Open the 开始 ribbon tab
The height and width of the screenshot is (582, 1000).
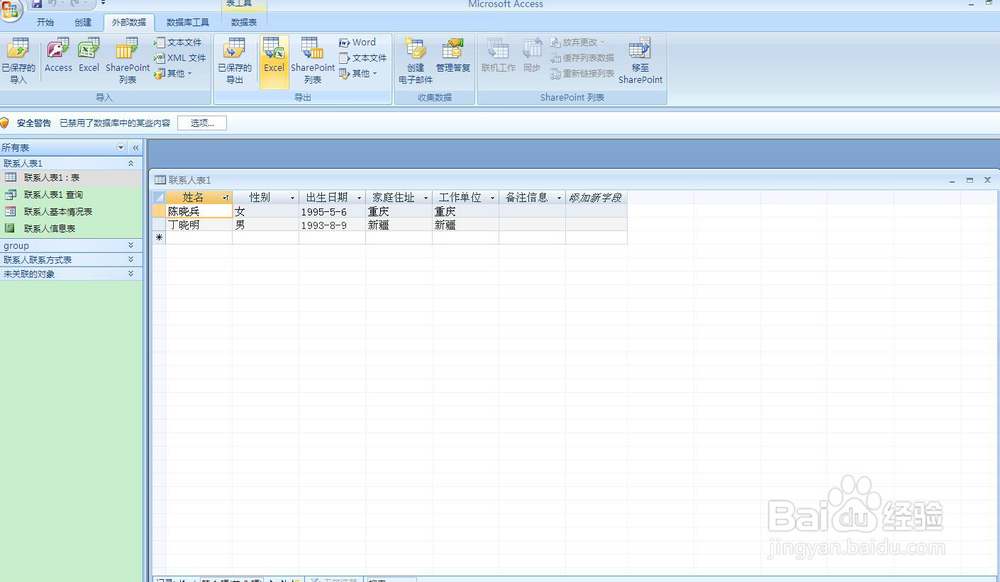pyautogui.click(x=44, y=22)
